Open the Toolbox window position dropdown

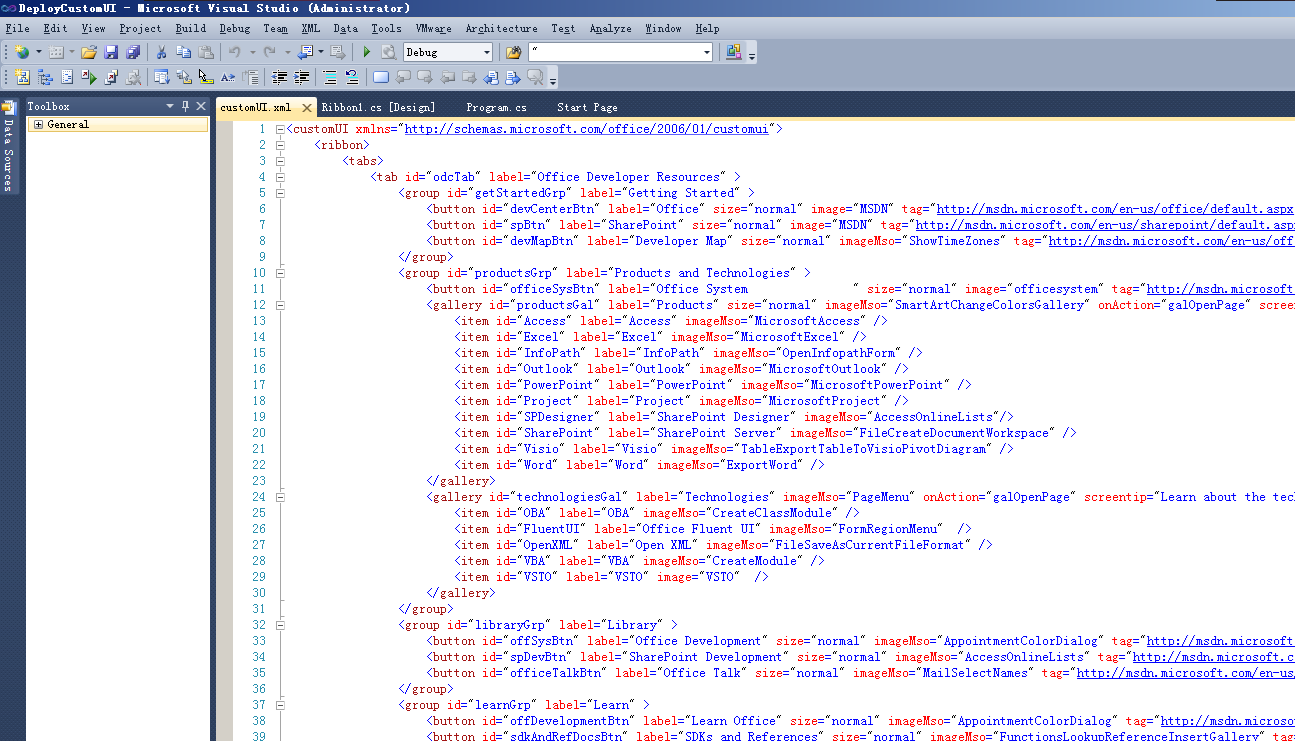(170, 106)
